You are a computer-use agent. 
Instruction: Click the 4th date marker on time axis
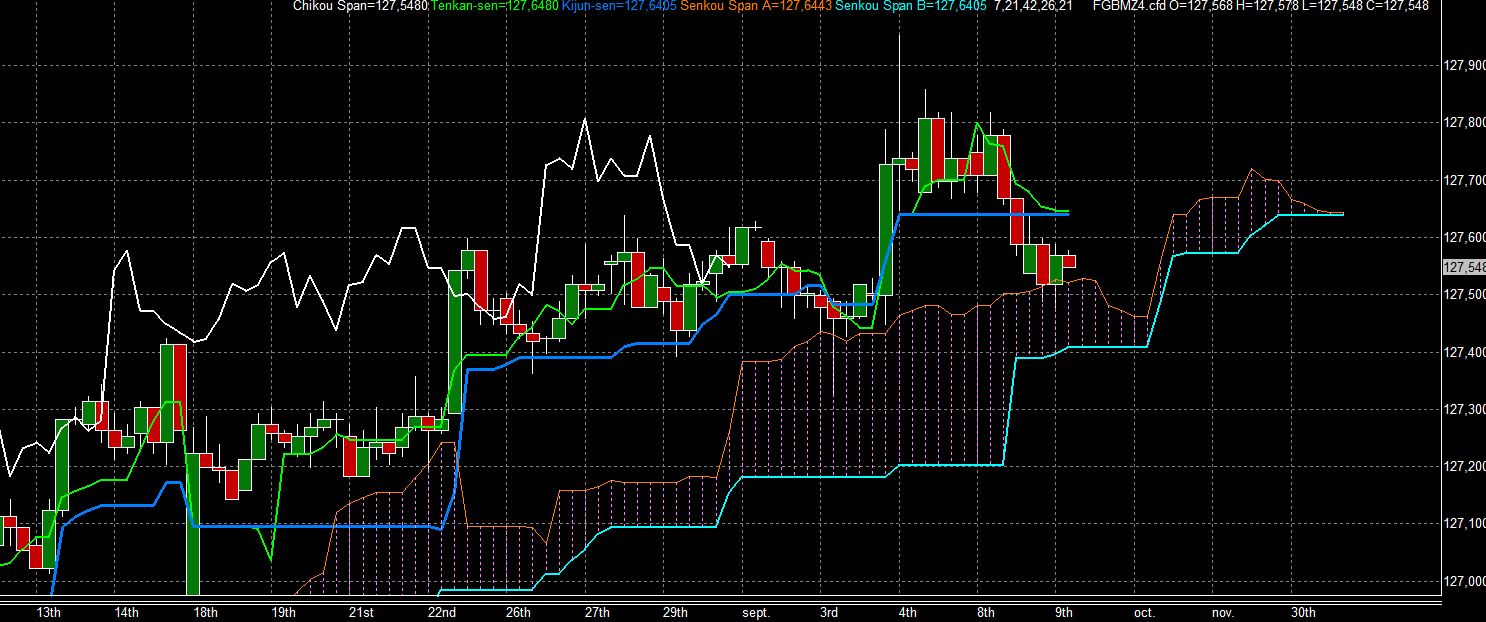click(x=907, y=612)
